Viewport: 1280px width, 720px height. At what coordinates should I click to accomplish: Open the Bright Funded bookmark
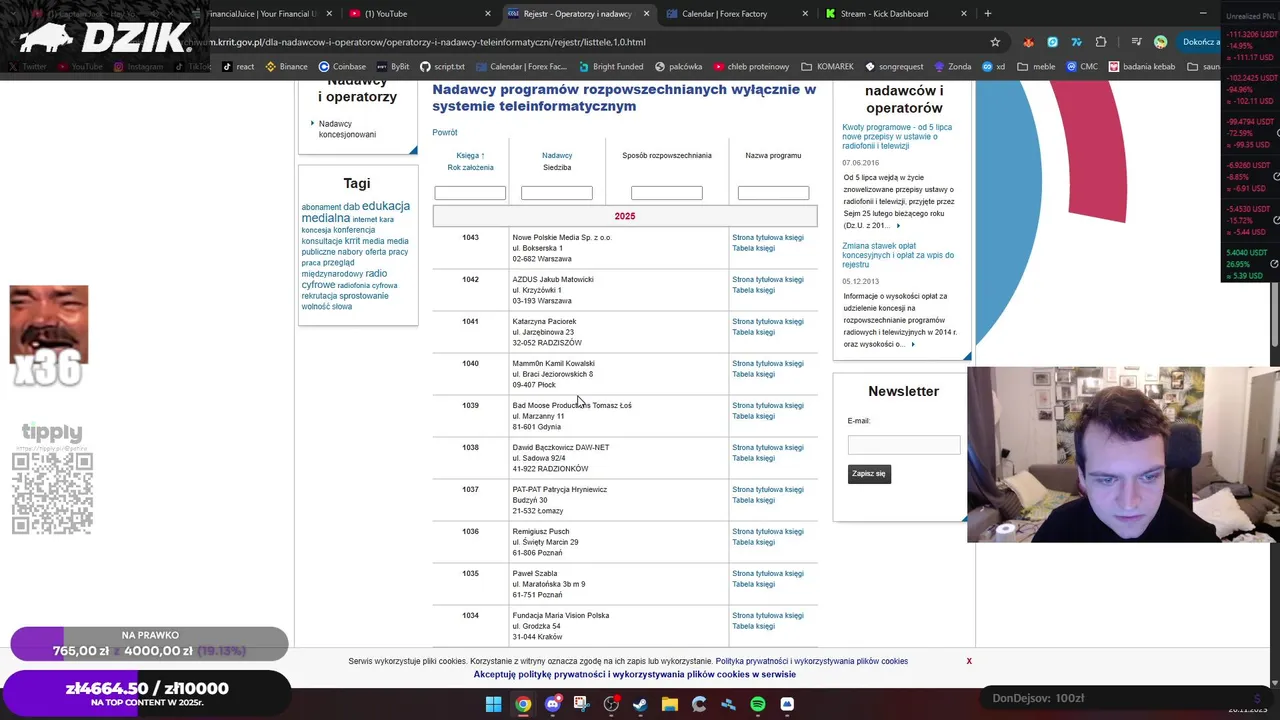(610, 67)
